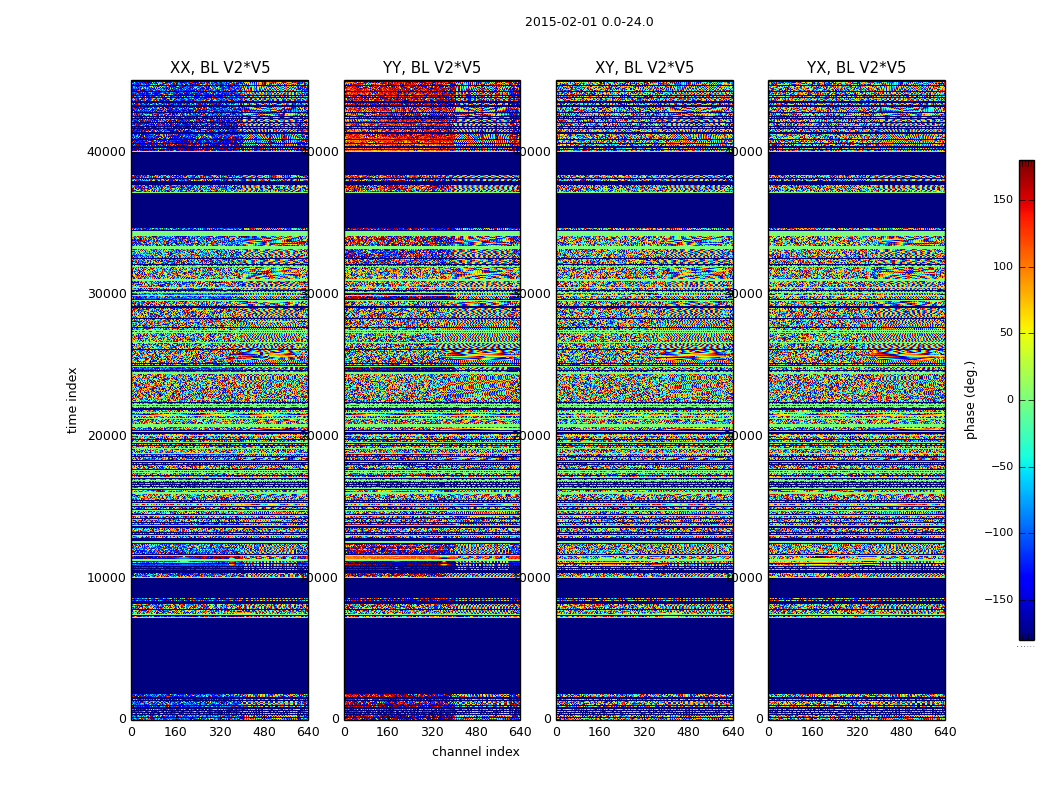
Task: Click the 'phase (deg.)' colorbar label
Action: click(x=970, y=400)
